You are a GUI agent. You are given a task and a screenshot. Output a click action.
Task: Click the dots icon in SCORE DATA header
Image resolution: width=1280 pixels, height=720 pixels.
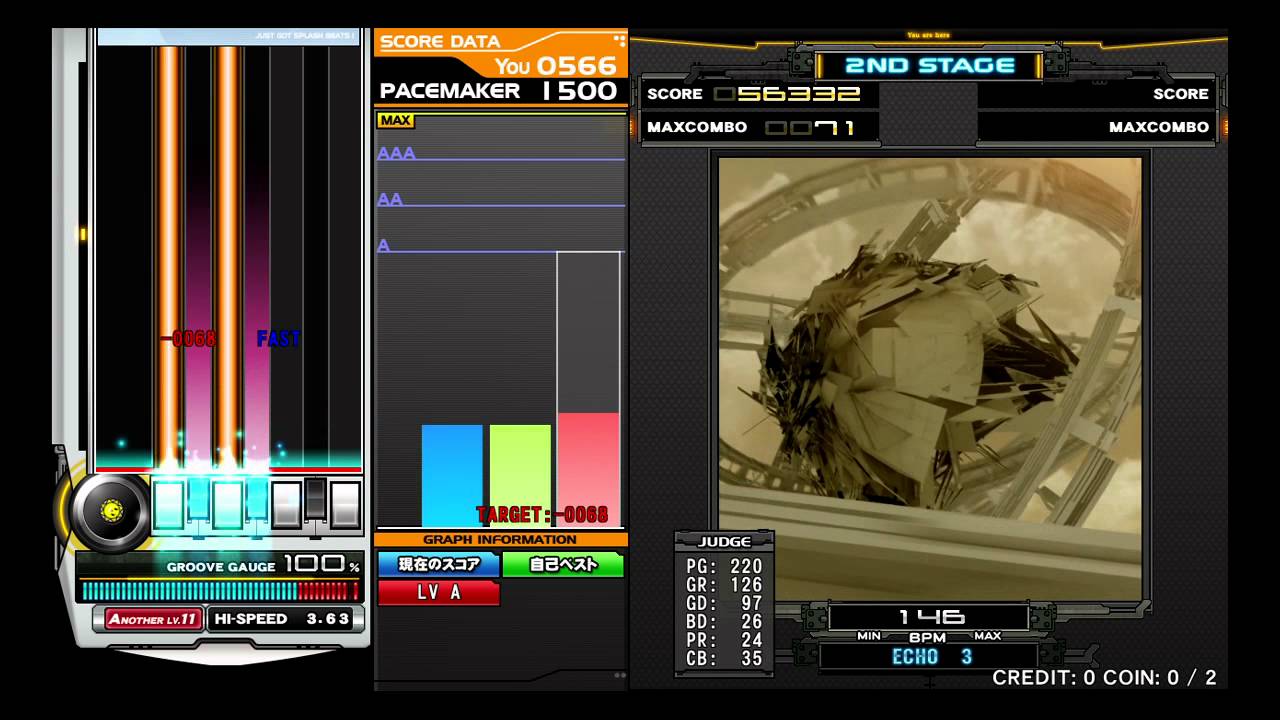pyautogui.click(x=619, y=41)
